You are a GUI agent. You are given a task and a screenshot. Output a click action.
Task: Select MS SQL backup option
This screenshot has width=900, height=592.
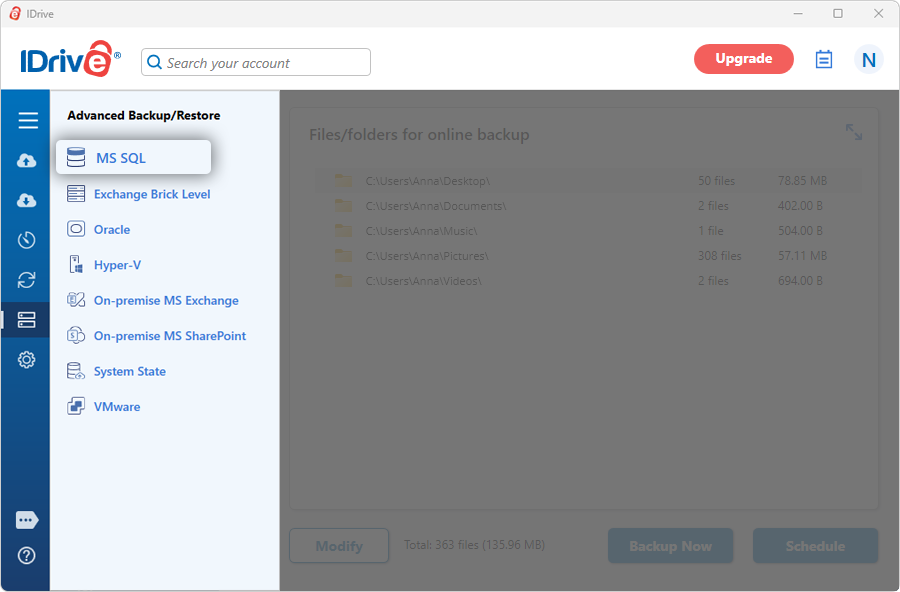(133, 158)
